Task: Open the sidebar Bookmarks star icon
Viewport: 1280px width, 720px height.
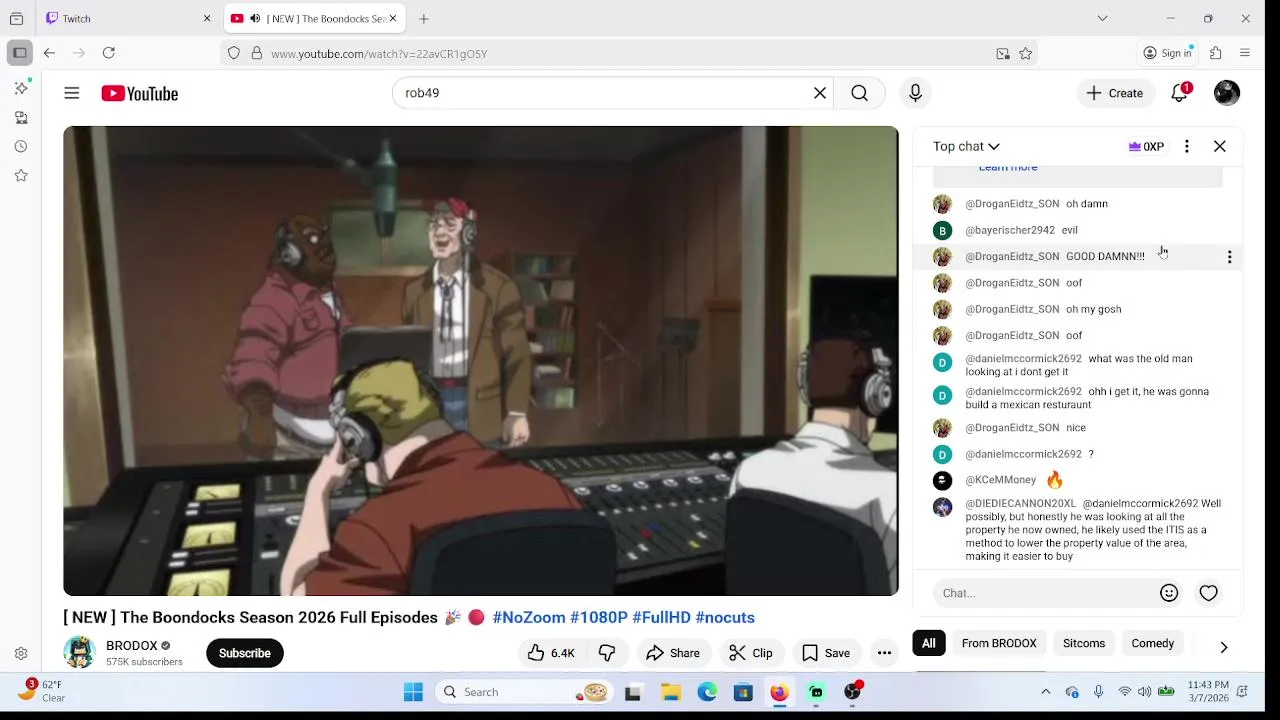Action: point(21,175)
